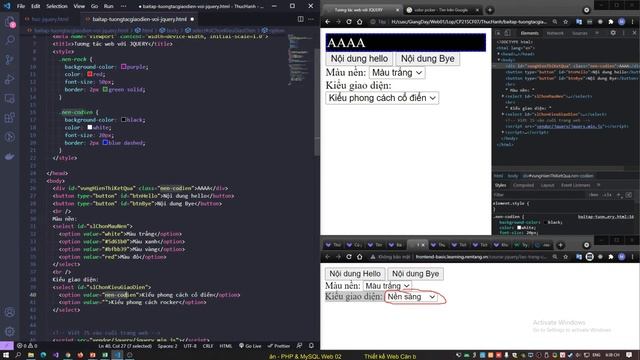
Task: Click "Nội dung hello" button in top page
Action: coord(359,59)
